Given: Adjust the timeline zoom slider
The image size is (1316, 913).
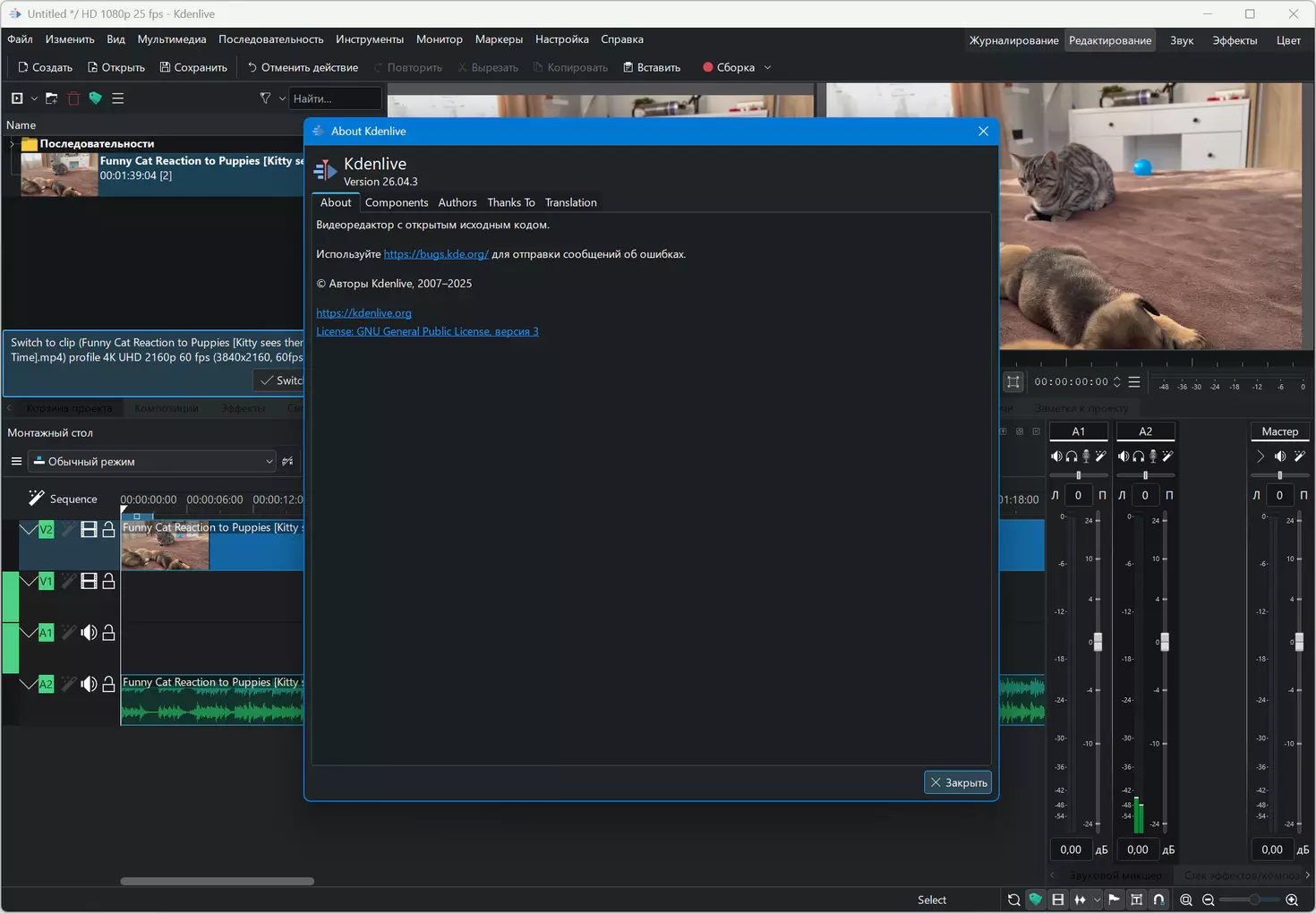Looking at the screenshot, I should point(1251,900).
